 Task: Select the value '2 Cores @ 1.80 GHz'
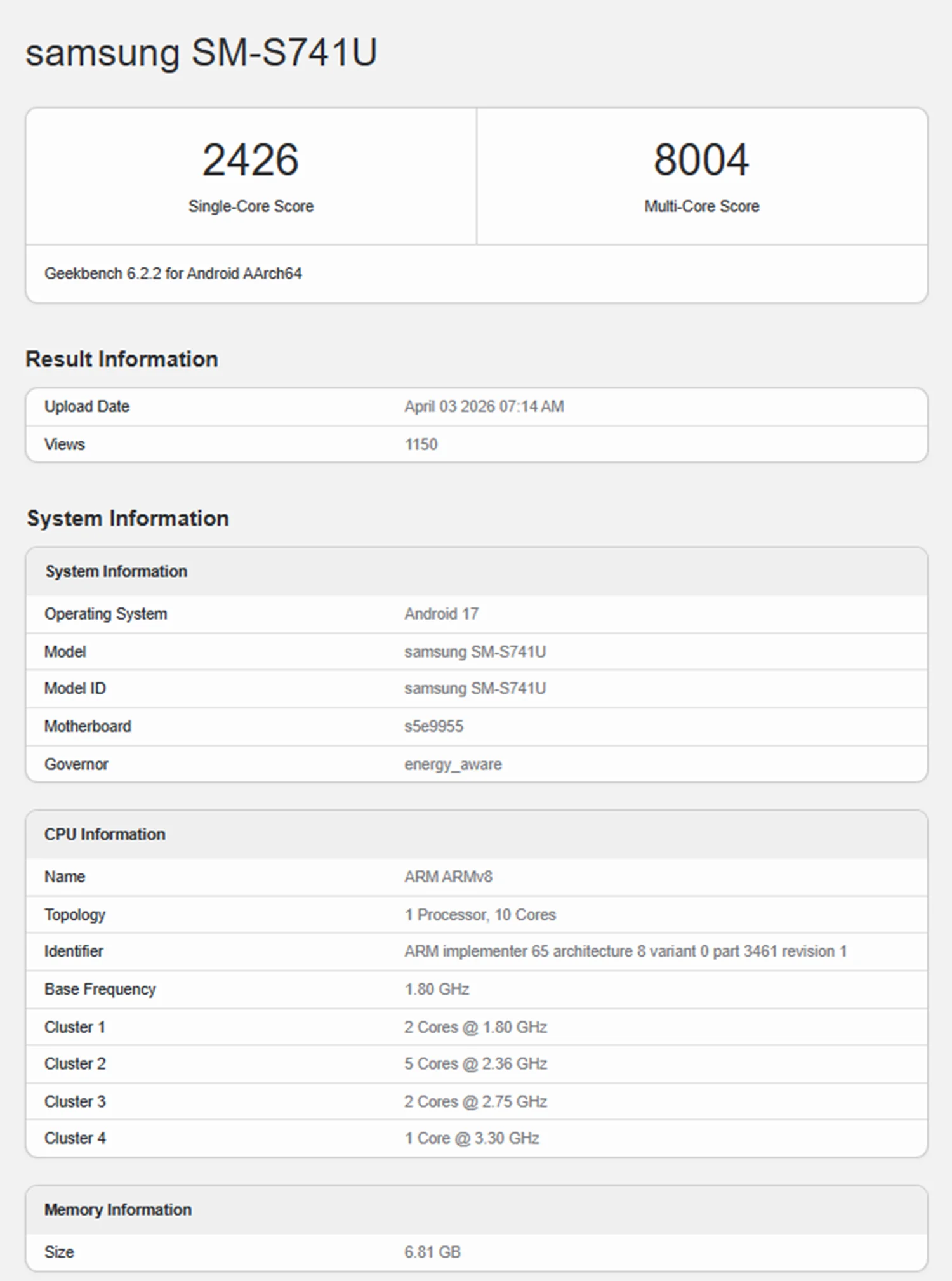(476, 1027)
